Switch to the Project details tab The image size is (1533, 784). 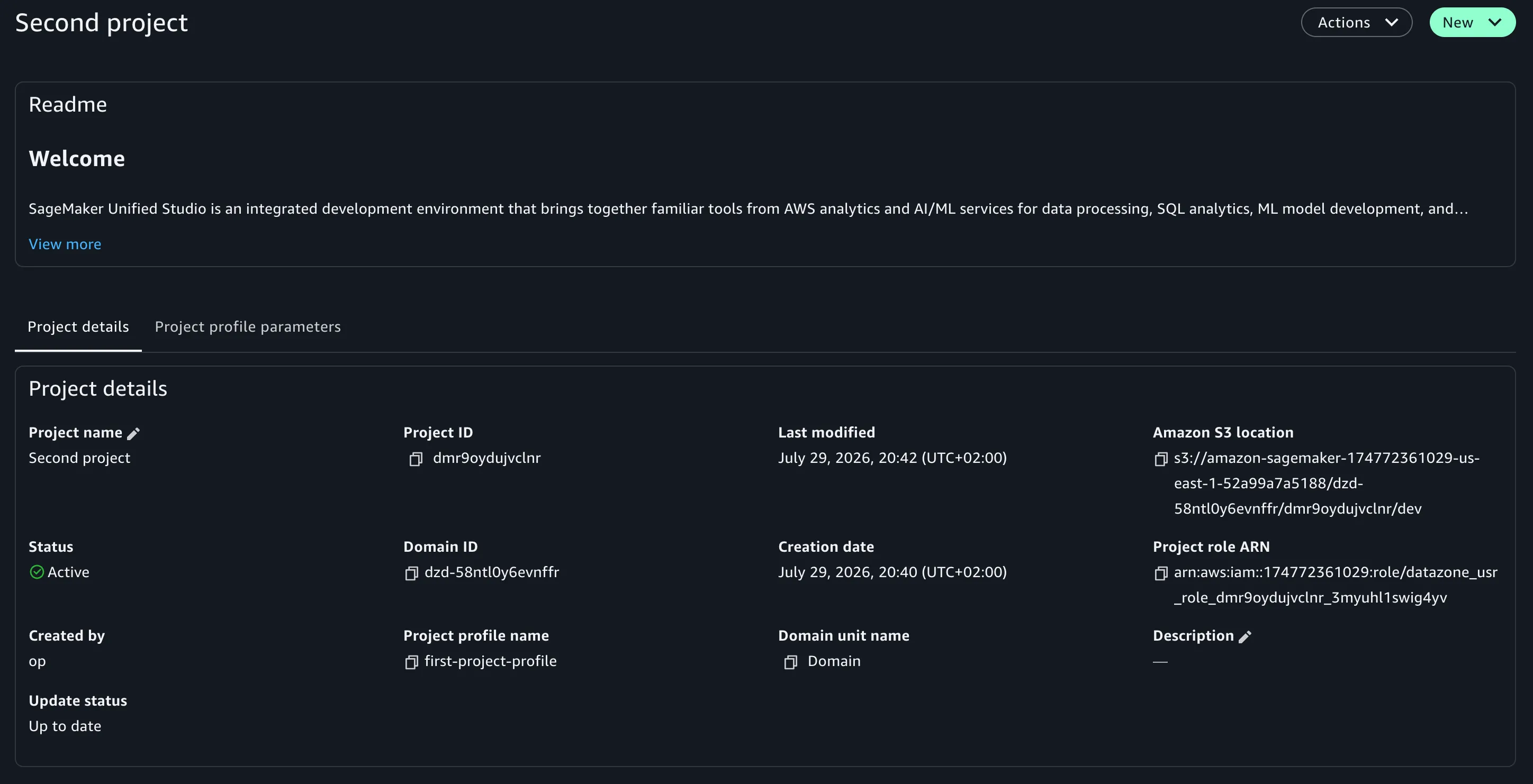click(x=78, y=326)
